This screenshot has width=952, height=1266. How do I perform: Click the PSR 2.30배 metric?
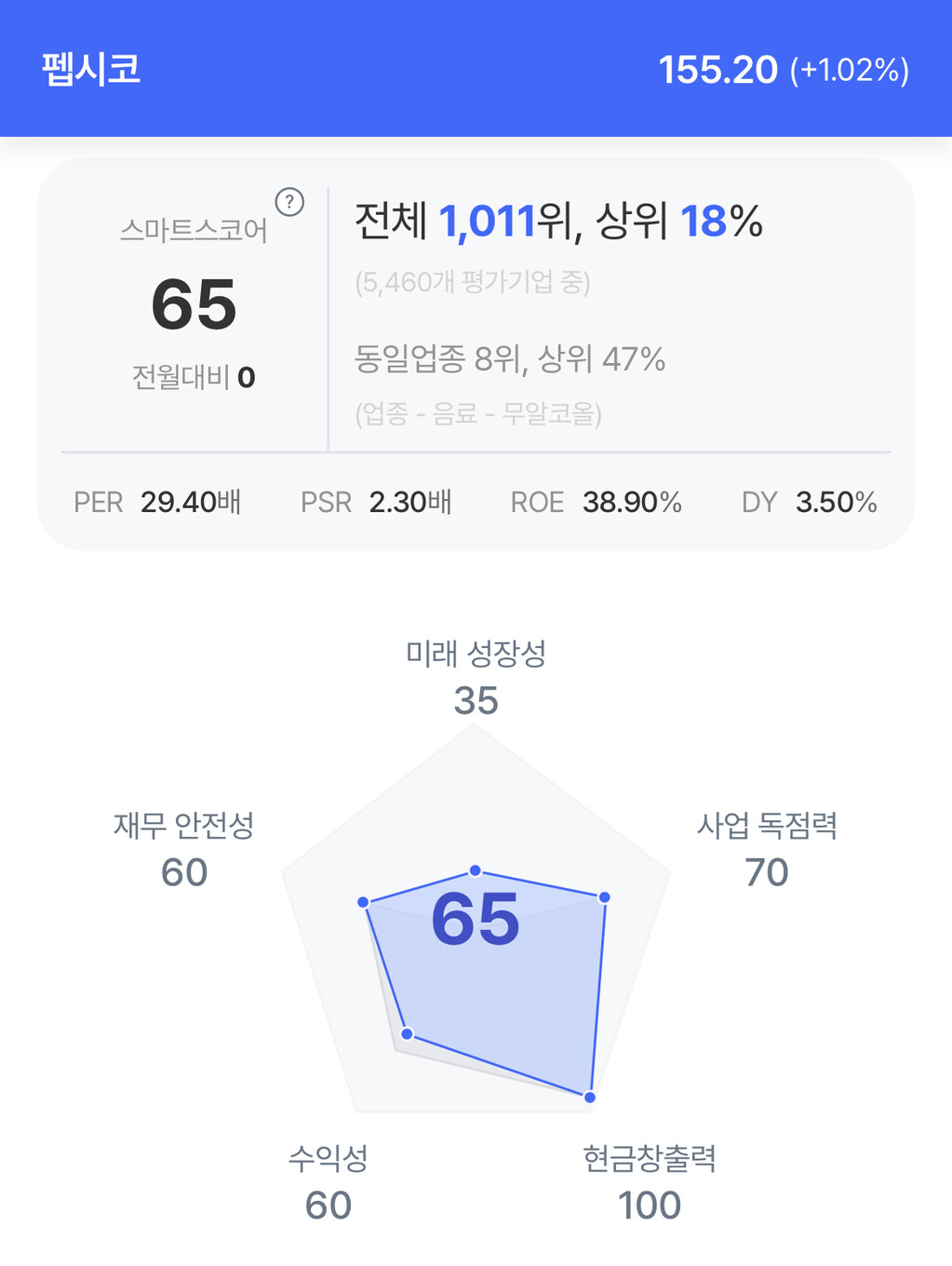coord(376,503)
